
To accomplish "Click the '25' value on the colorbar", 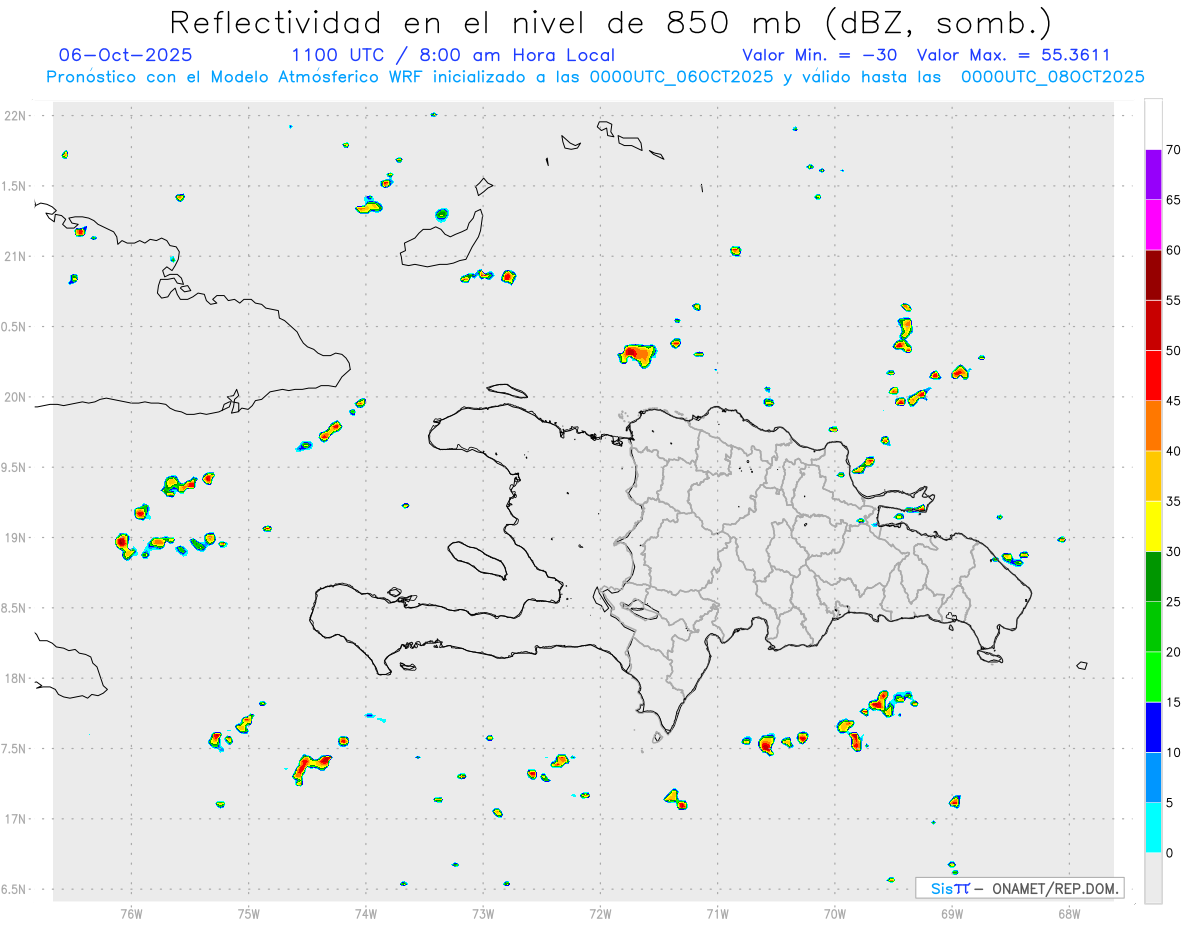I will 1173,602.
